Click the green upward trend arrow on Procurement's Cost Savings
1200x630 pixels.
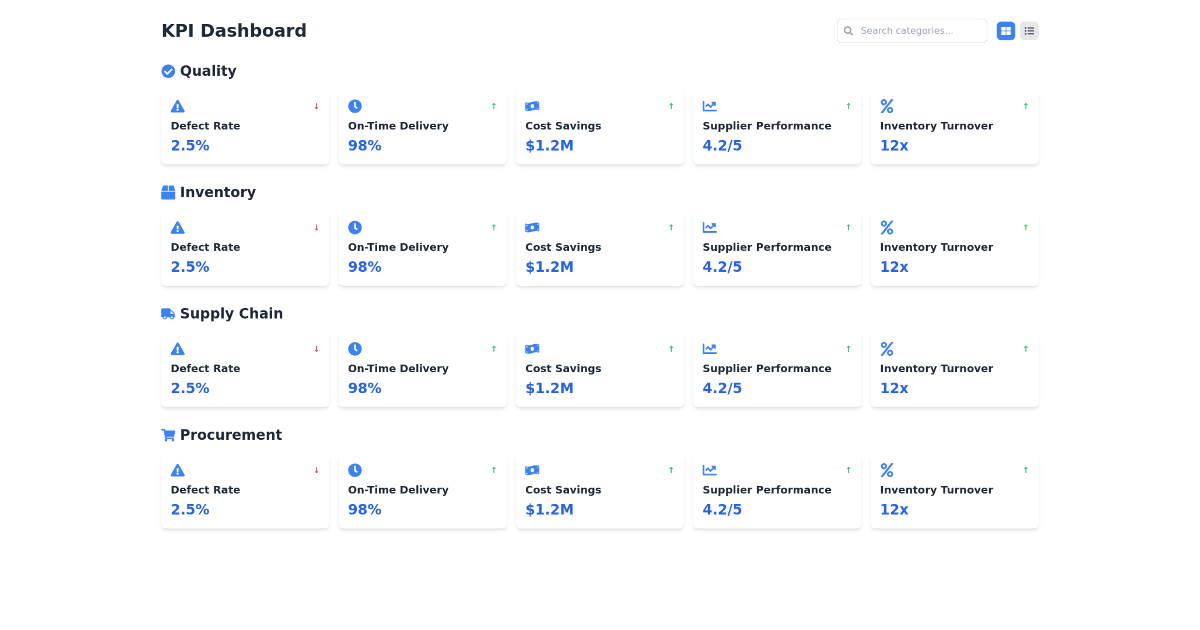[x=670, y=470]
